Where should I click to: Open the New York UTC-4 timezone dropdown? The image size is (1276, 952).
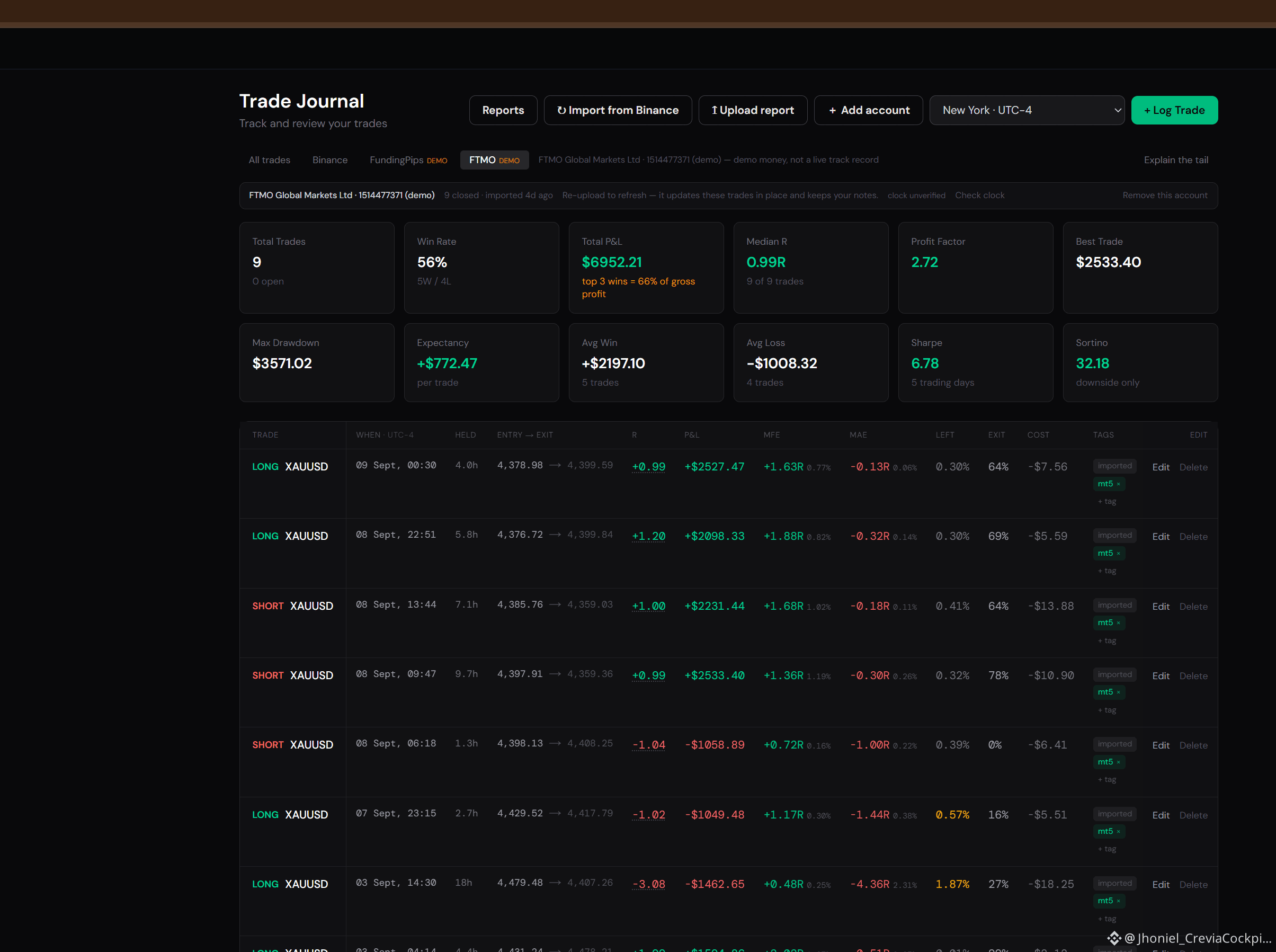pyautogui.click(x=1027, y=110)
